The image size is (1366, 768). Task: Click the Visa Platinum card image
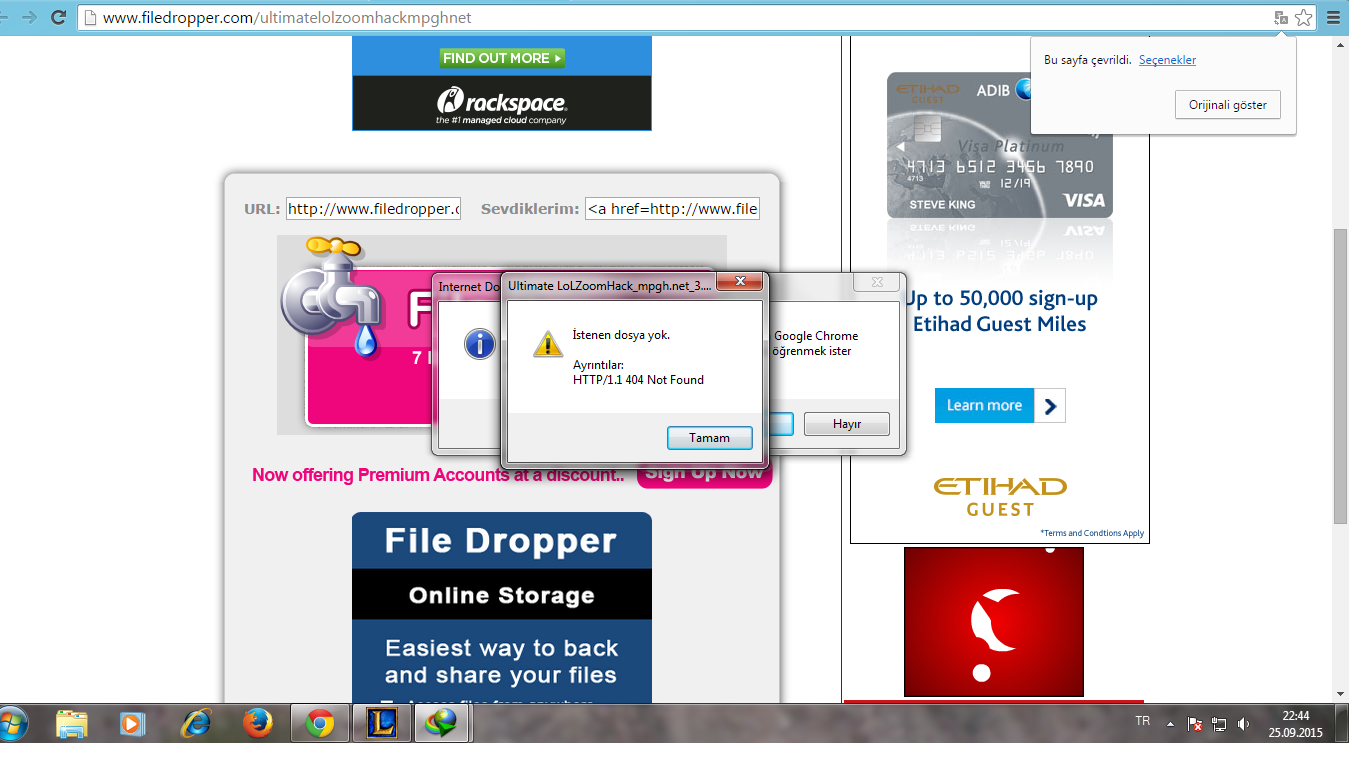tap(1000, 145)
